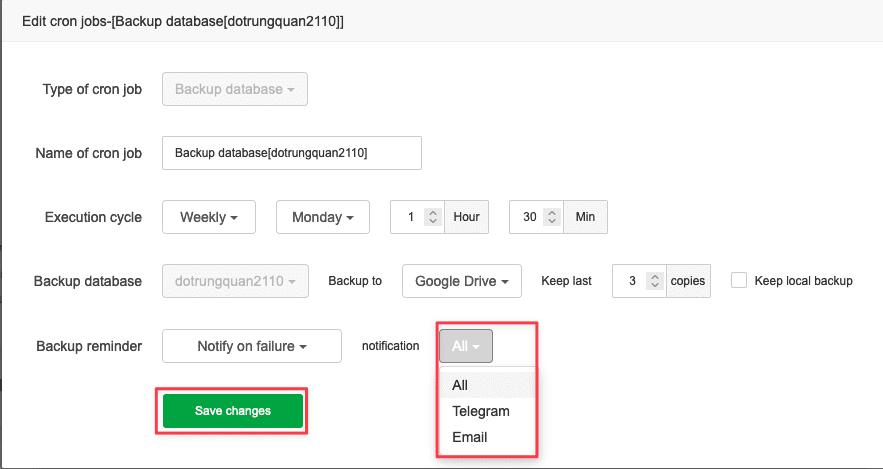883x469 pixels.
Task: Expand the Notify on failure dropdown
Action: coord(251,346)
